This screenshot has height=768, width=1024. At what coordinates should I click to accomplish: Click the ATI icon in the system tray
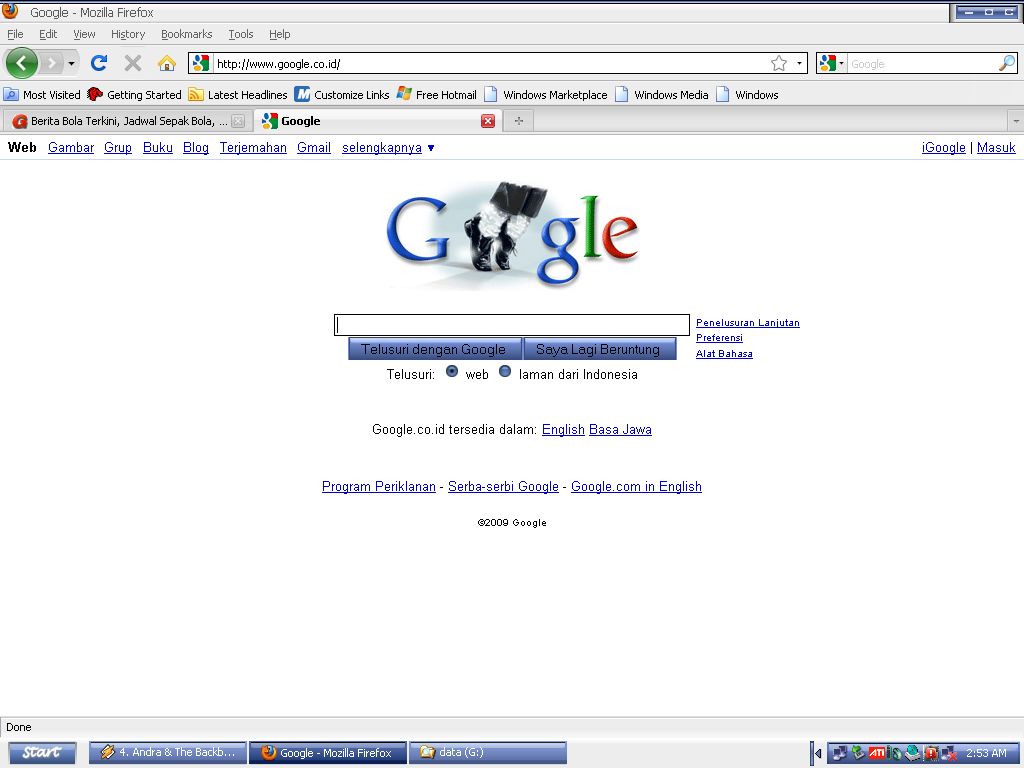[876, 754]
